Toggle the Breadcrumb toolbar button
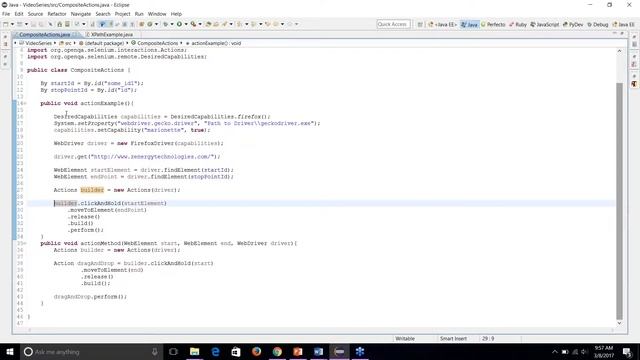This screenshot has width=640, height=360. pos(102,24)
